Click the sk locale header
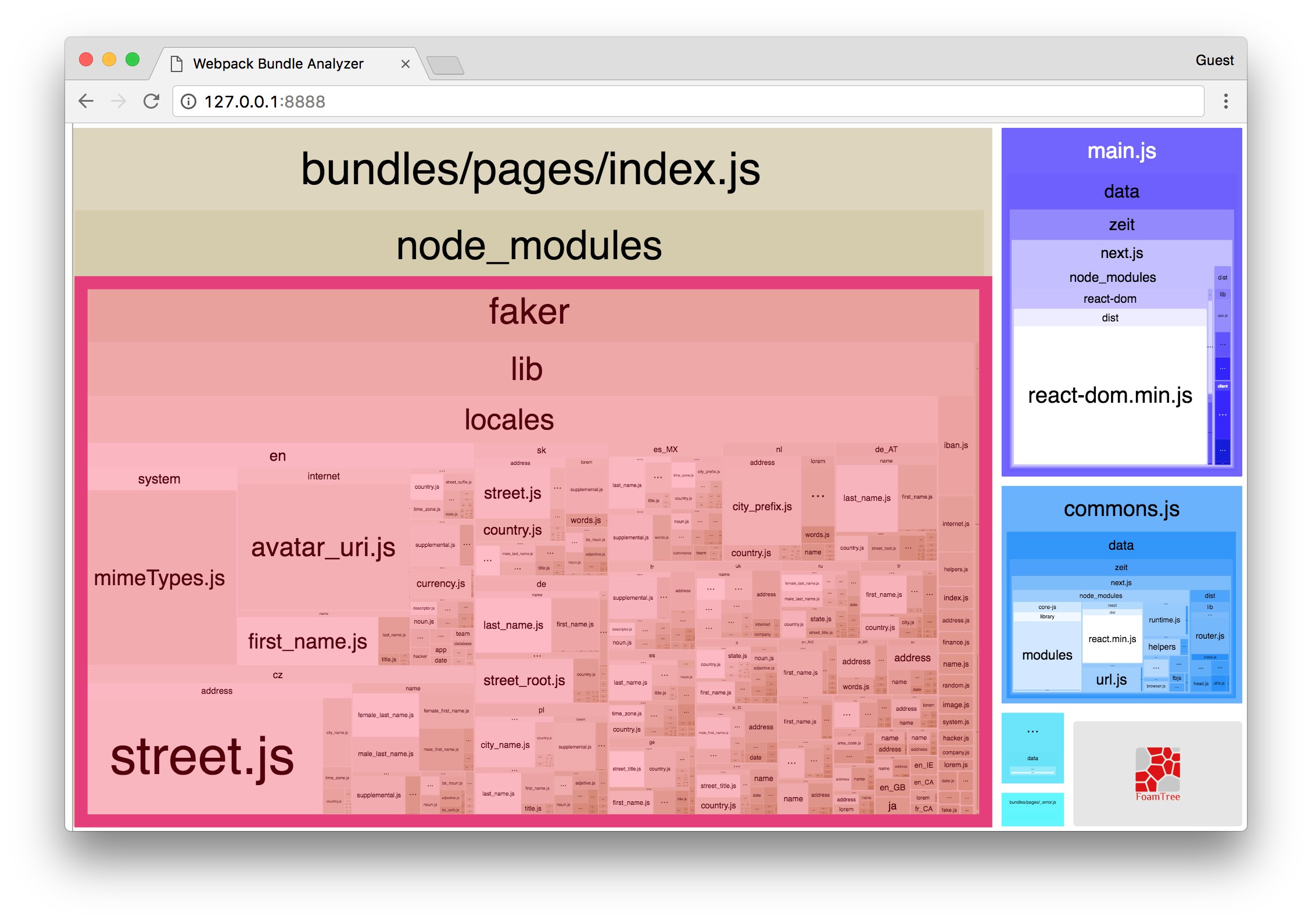 [542, 450]
